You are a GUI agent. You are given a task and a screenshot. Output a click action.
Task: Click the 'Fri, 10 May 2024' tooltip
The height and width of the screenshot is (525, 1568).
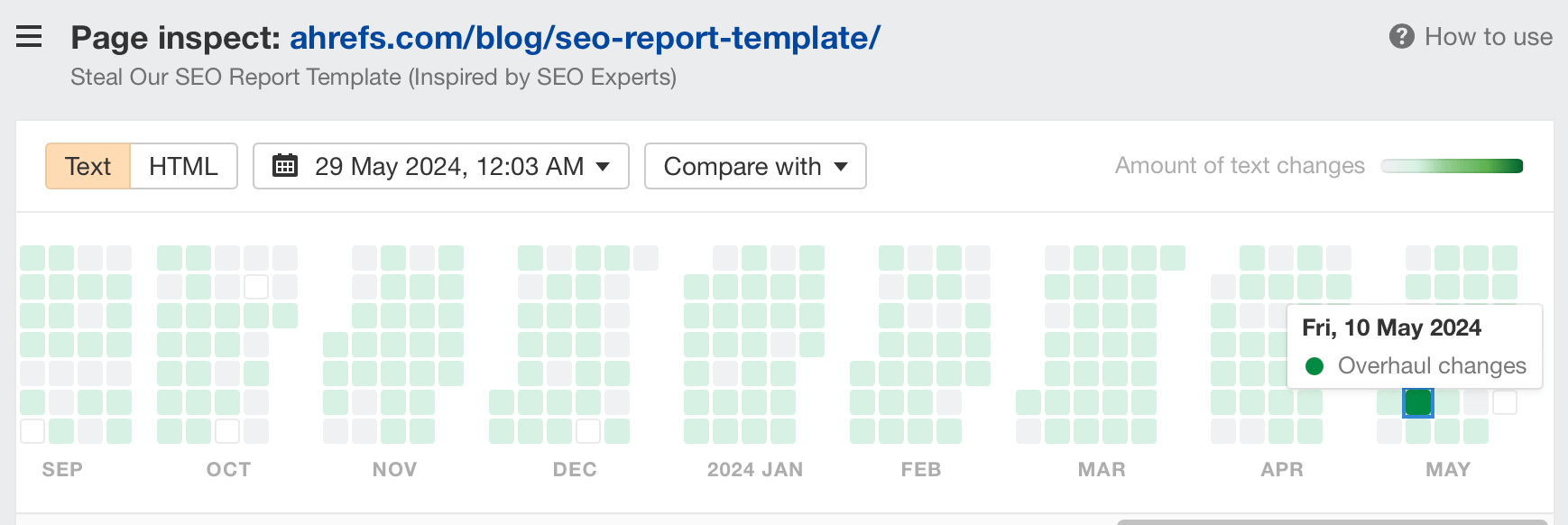click(x=1390, y=327)
